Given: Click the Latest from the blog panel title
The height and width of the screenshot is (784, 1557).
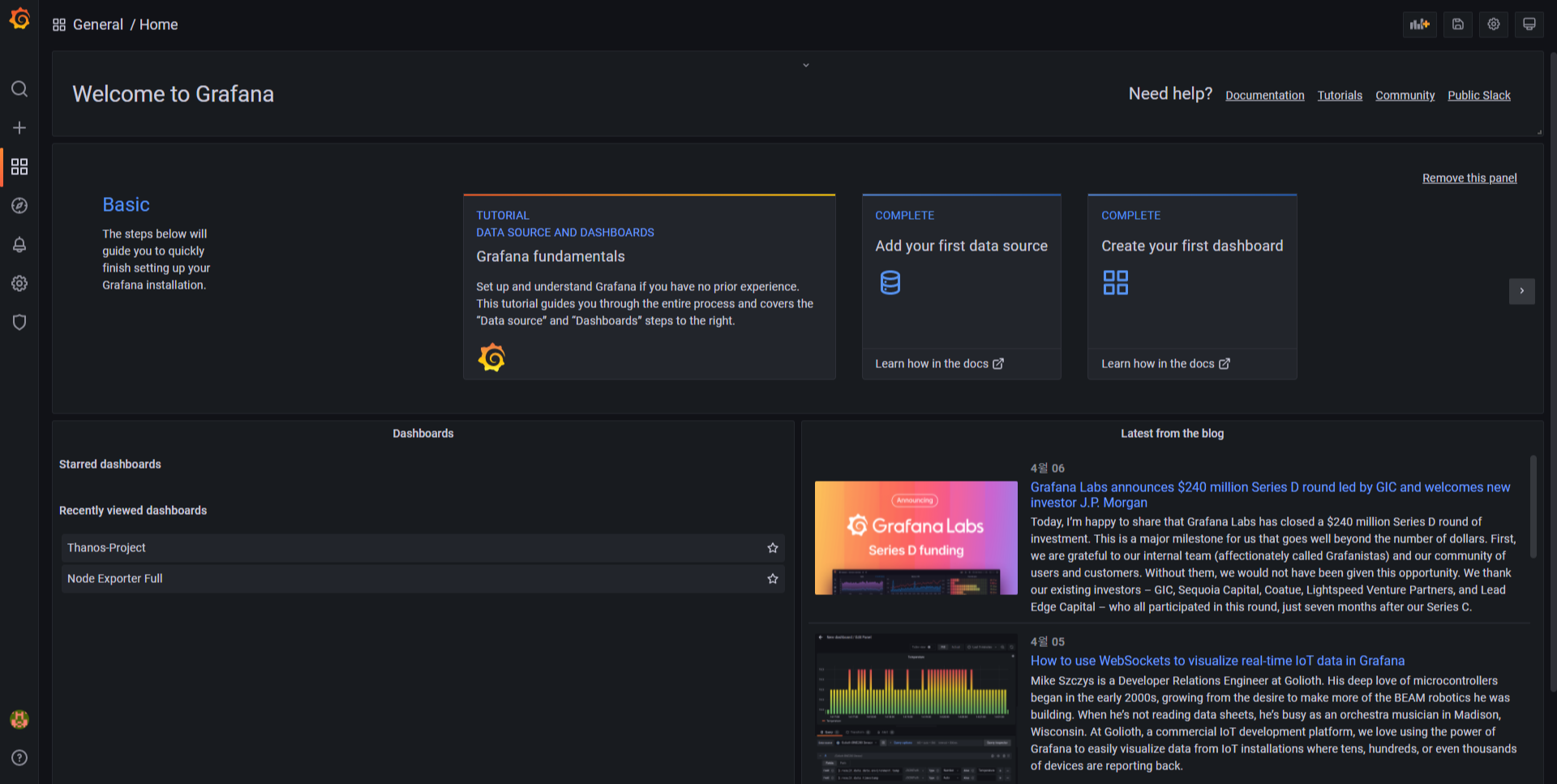Looking at the screenshot, I should pos(1172,434).
